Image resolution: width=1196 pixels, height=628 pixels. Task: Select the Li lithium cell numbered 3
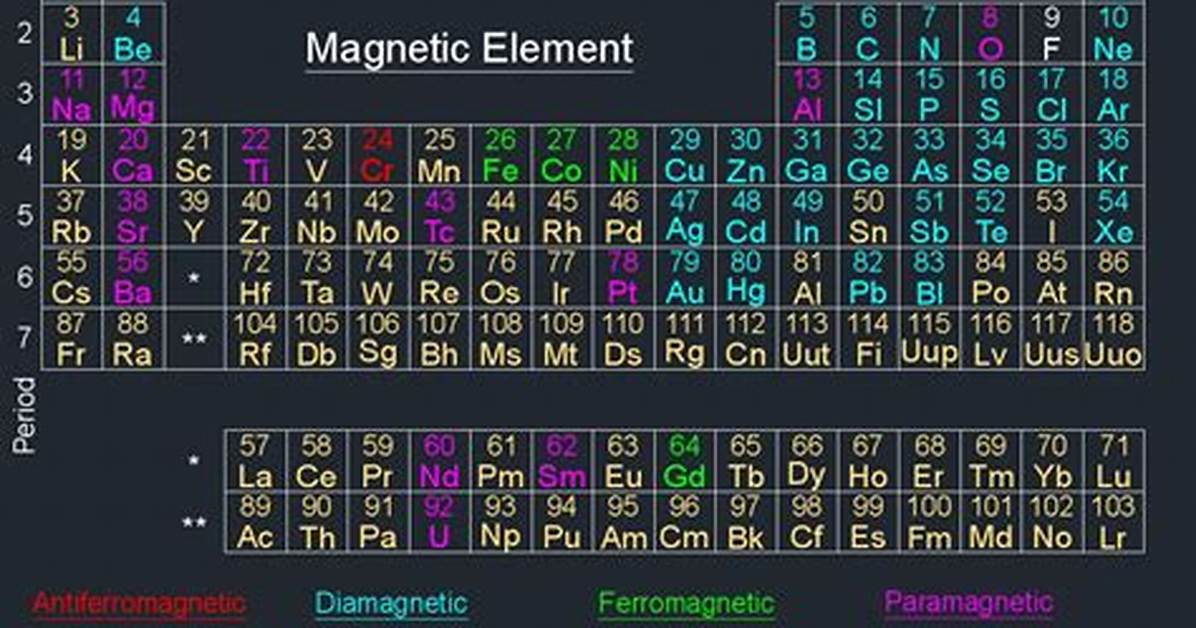coord(72,34)
